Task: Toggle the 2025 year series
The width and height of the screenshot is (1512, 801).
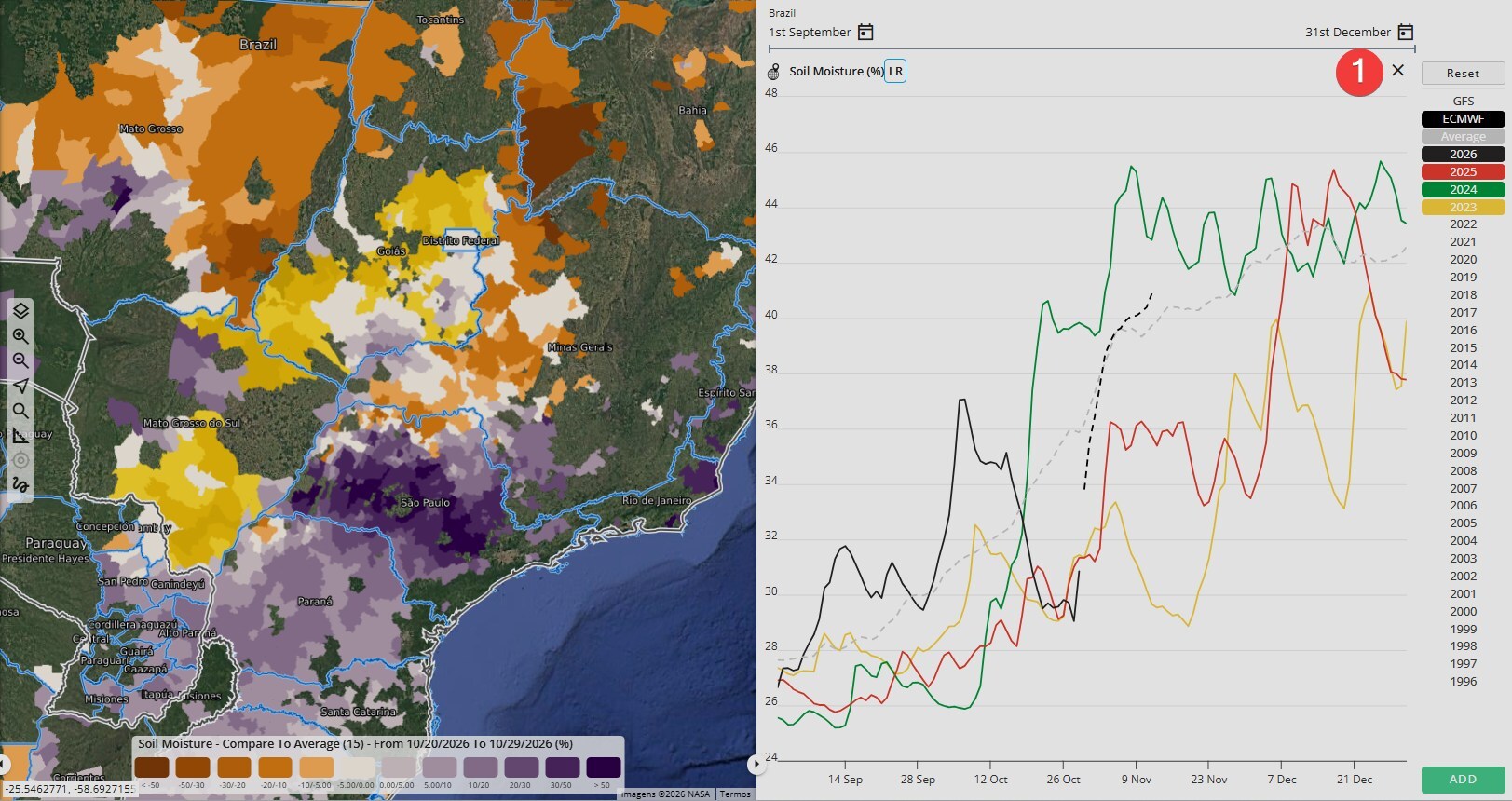Action: click(x=1463, y=171)
